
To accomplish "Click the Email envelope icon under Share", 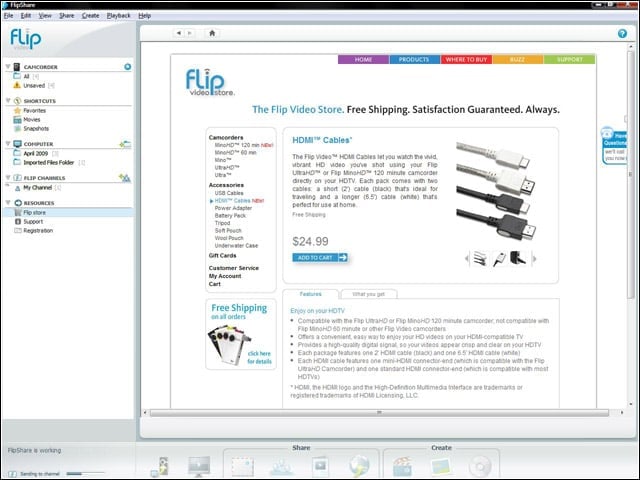I will 243,466.
